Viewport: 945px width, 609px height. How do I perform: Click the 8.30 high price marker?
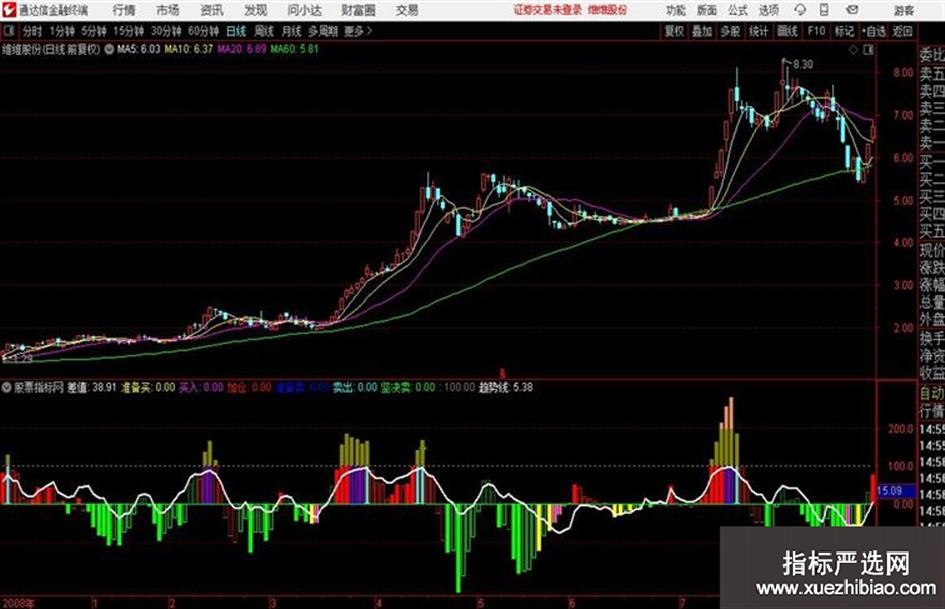(x=803, y=65)
